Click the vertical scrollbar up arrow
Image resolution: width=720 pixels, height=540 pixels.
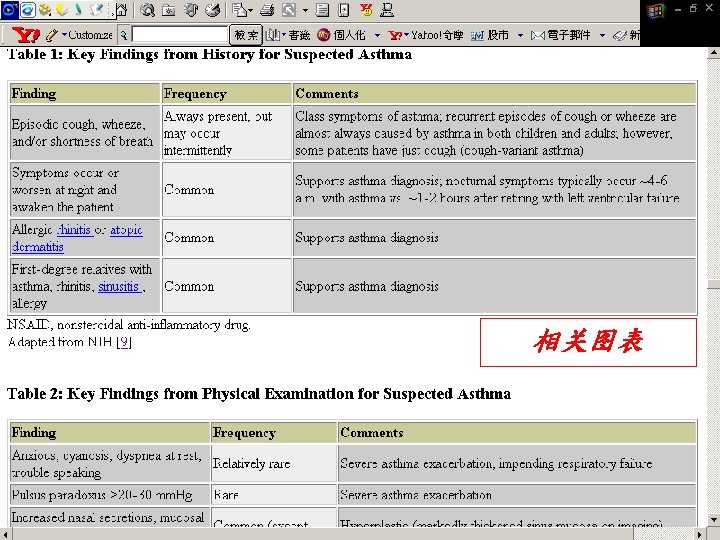pos(713,52)
